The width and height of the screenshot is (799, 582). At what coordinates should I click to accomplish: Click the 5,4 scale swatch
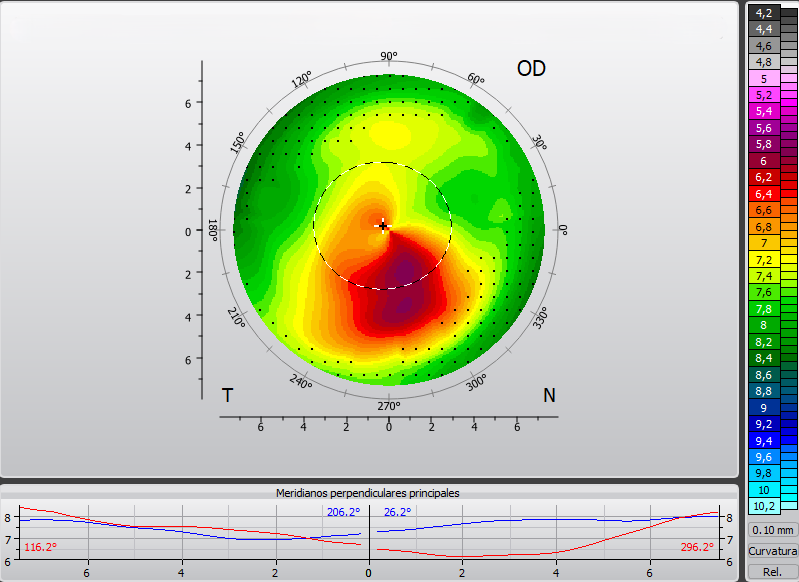click(764, 111)
